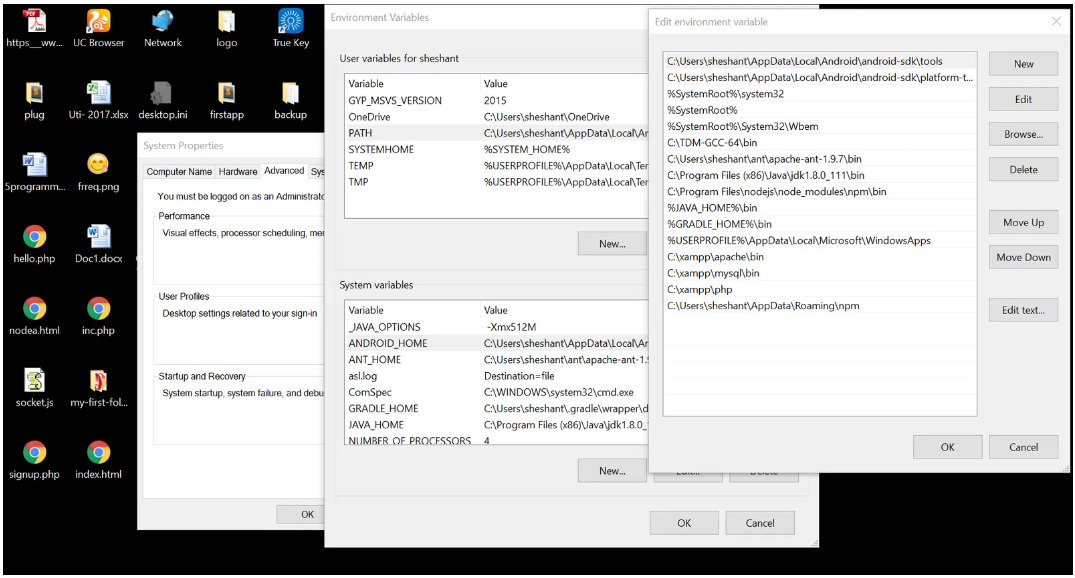Click the backup folder icon
The height and width of the screenshot is (578, 1075).
point(290,94)
